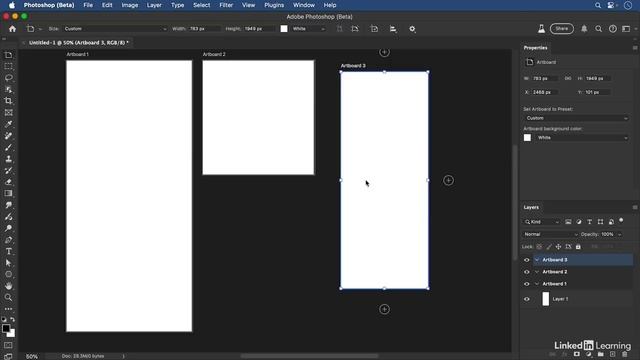
Task: Select the Eraser tool
Action: [x=8, y=182]
